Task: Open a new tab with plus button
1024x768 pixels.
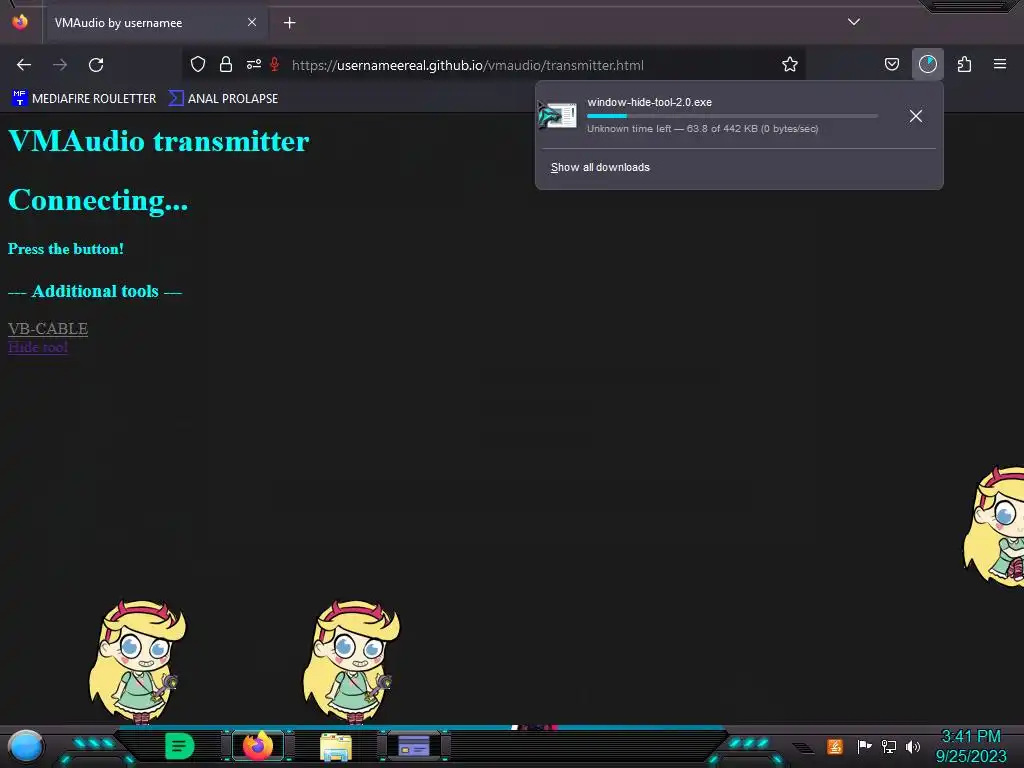Action: (x=289, y=23)
